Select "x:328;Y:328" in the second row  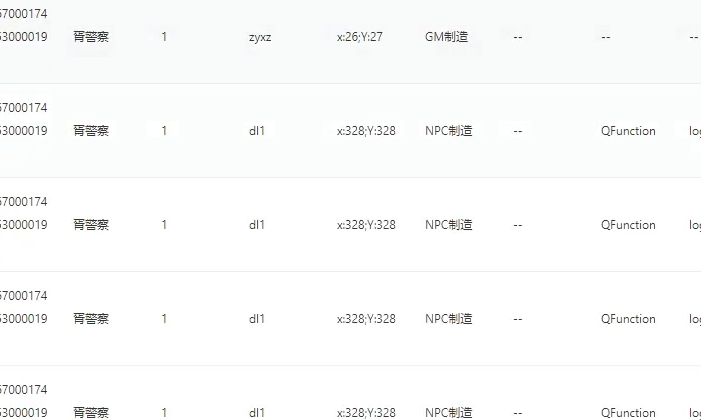pos(366,131)
